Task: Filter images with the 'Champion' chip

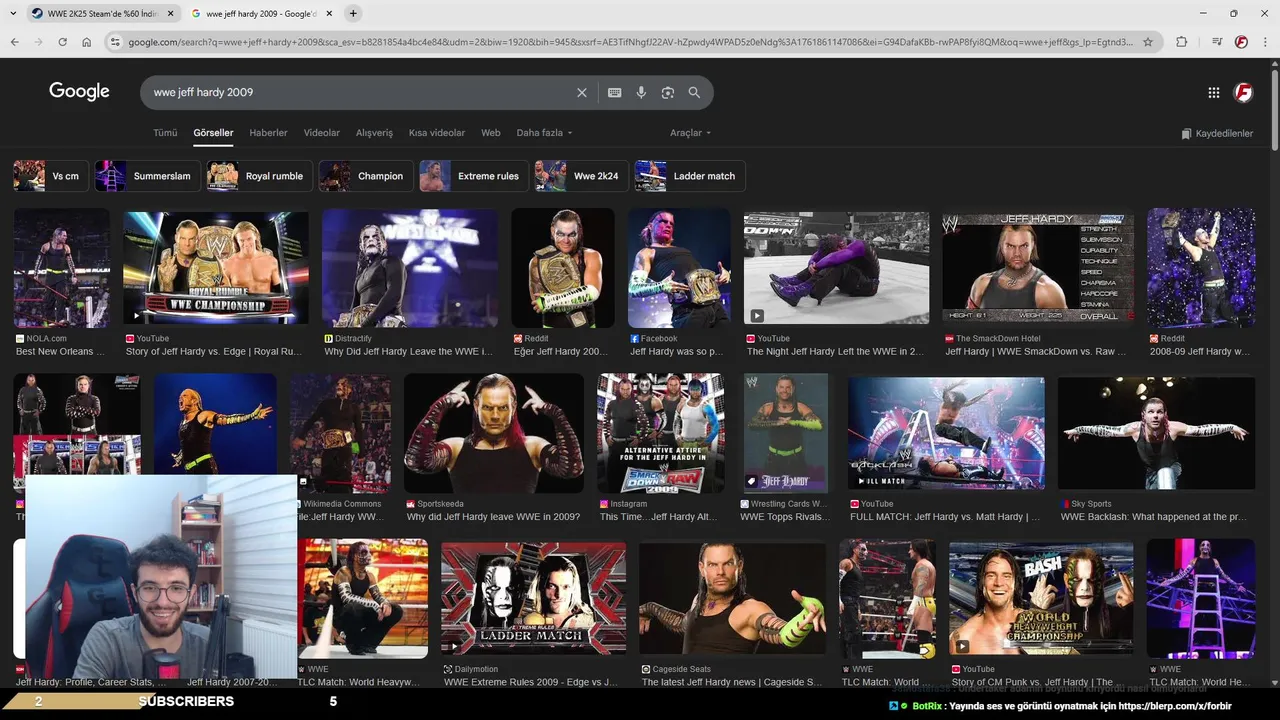Action: point(366,176)
